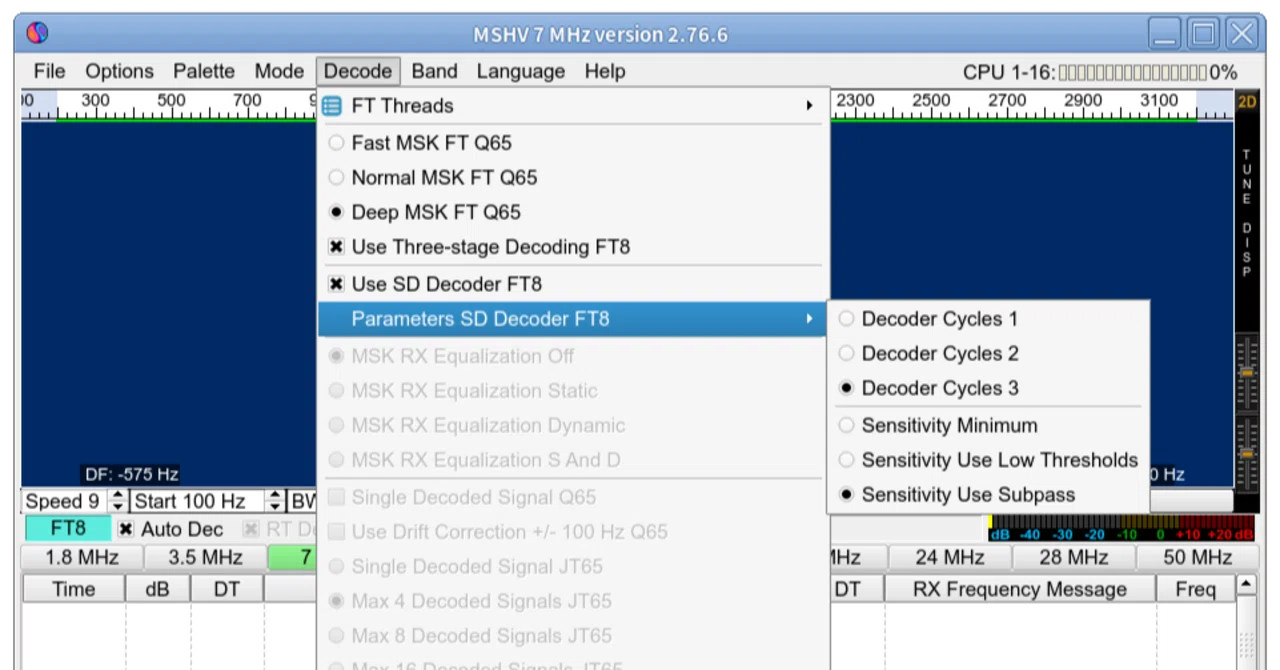Click the dB column header
The width and height of the screenshot is (1280, 670).
[x=157, y=590]
